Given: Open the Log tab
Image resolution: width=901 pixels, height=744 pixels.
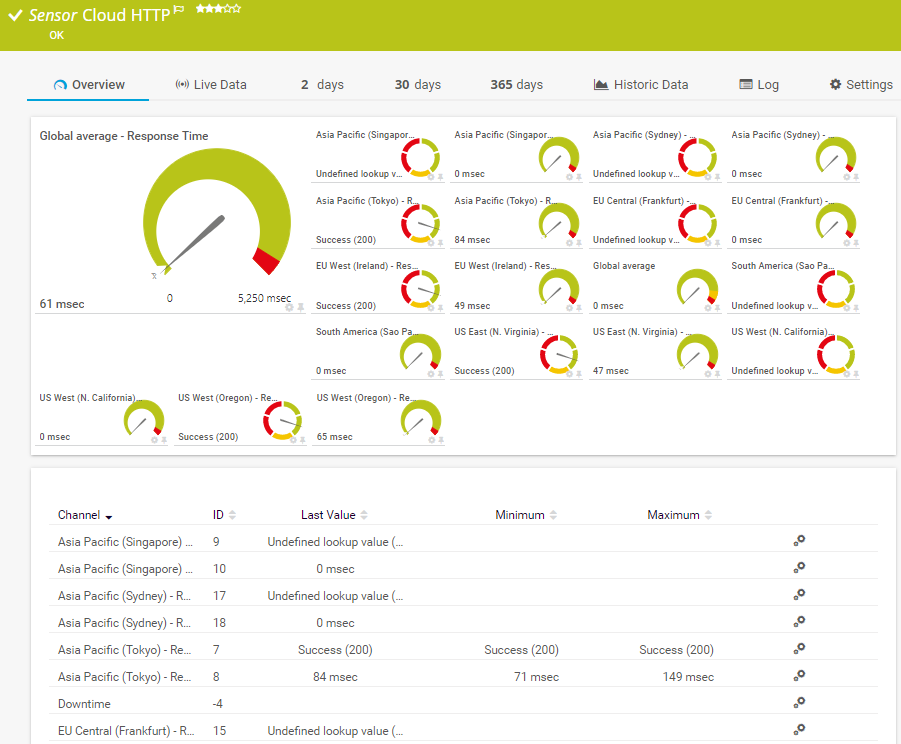Looking at the screenshot, I should [x=758, y=85].
